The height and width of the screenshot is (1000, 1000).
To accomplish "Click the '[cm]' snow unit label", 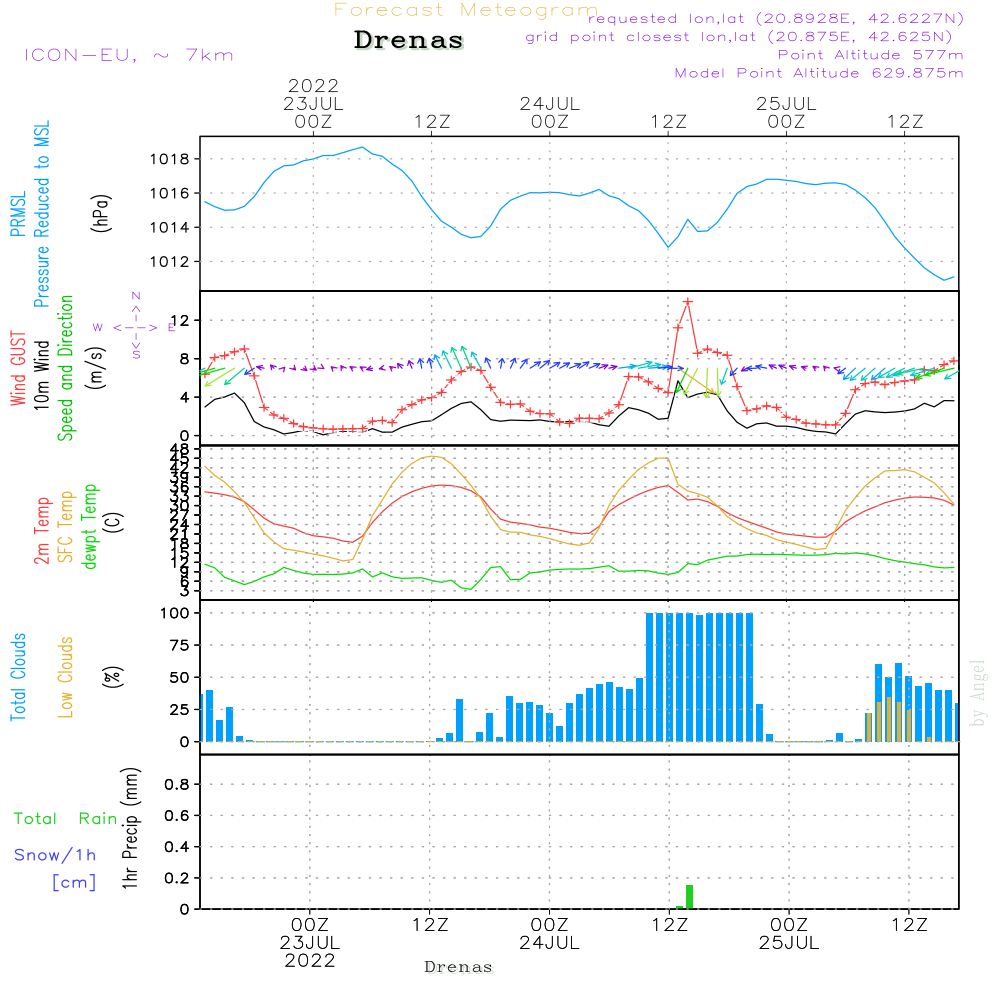I will click(x=74, y=883).
